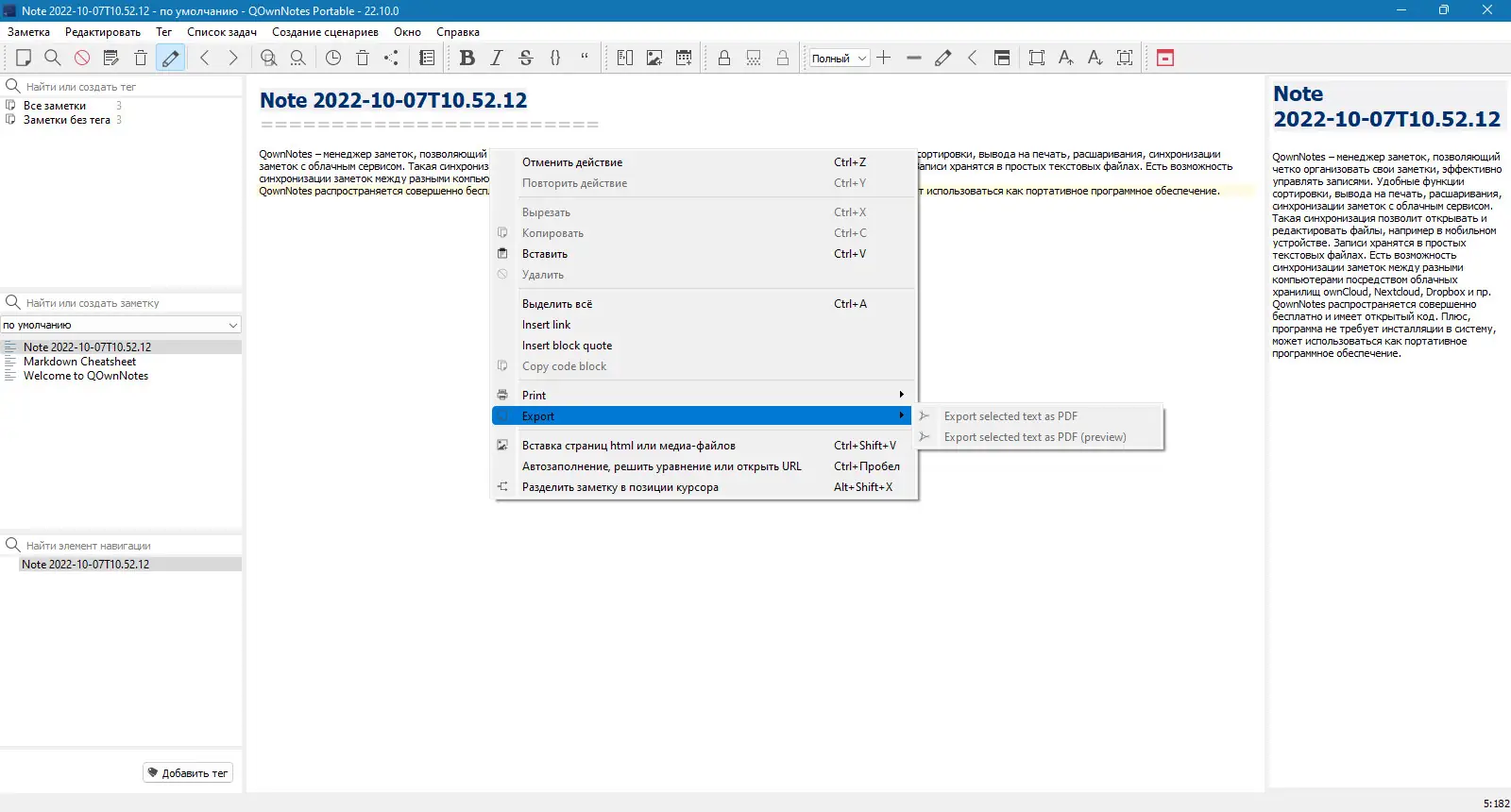Image resolution: width=1511 pixels, height=812 pixels.
Task: Apply bold formatting
Action: click(x=467, y=58)
